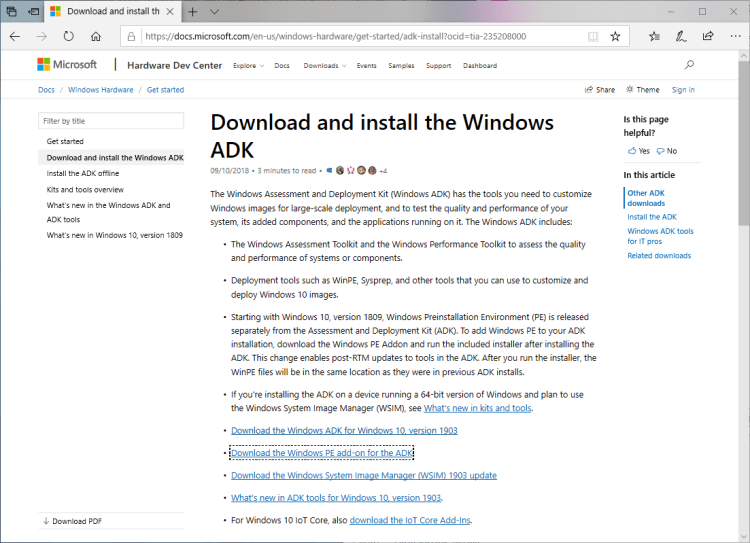
Task: Select Install the ADK offline in sidebar
Action: 84,173
